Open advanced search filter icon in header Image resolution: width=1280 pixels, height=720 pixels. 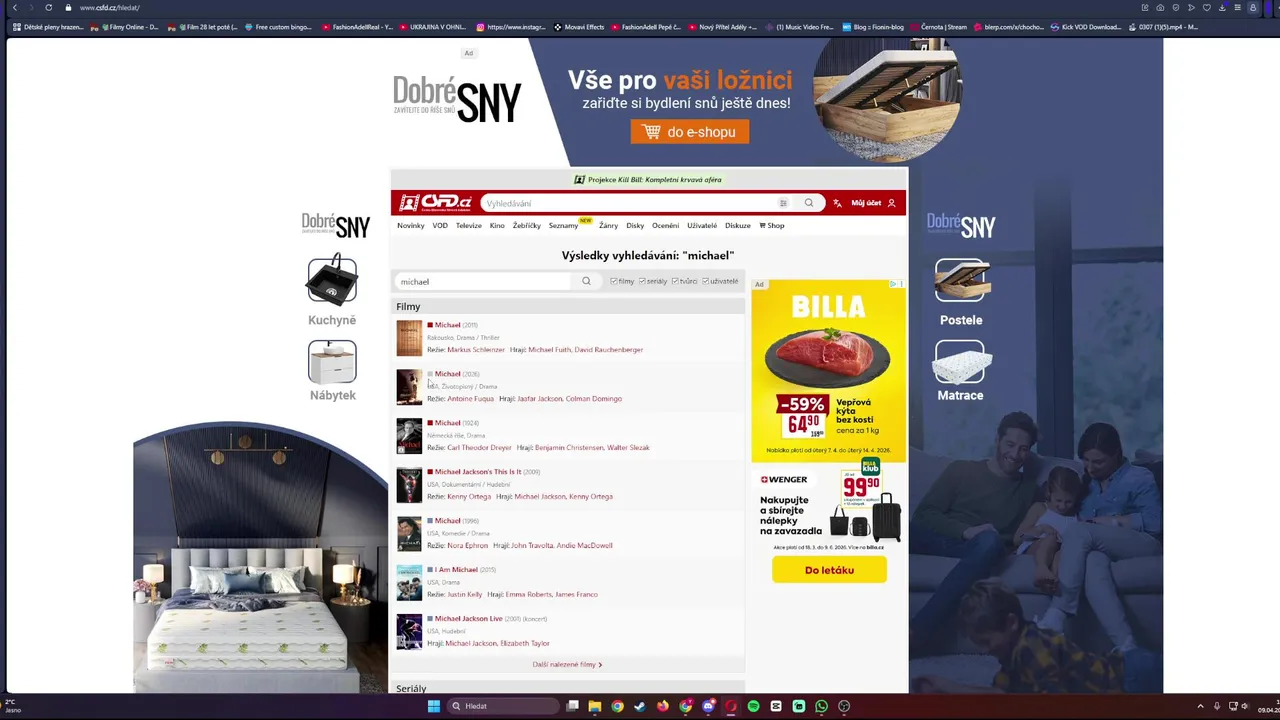783,203
